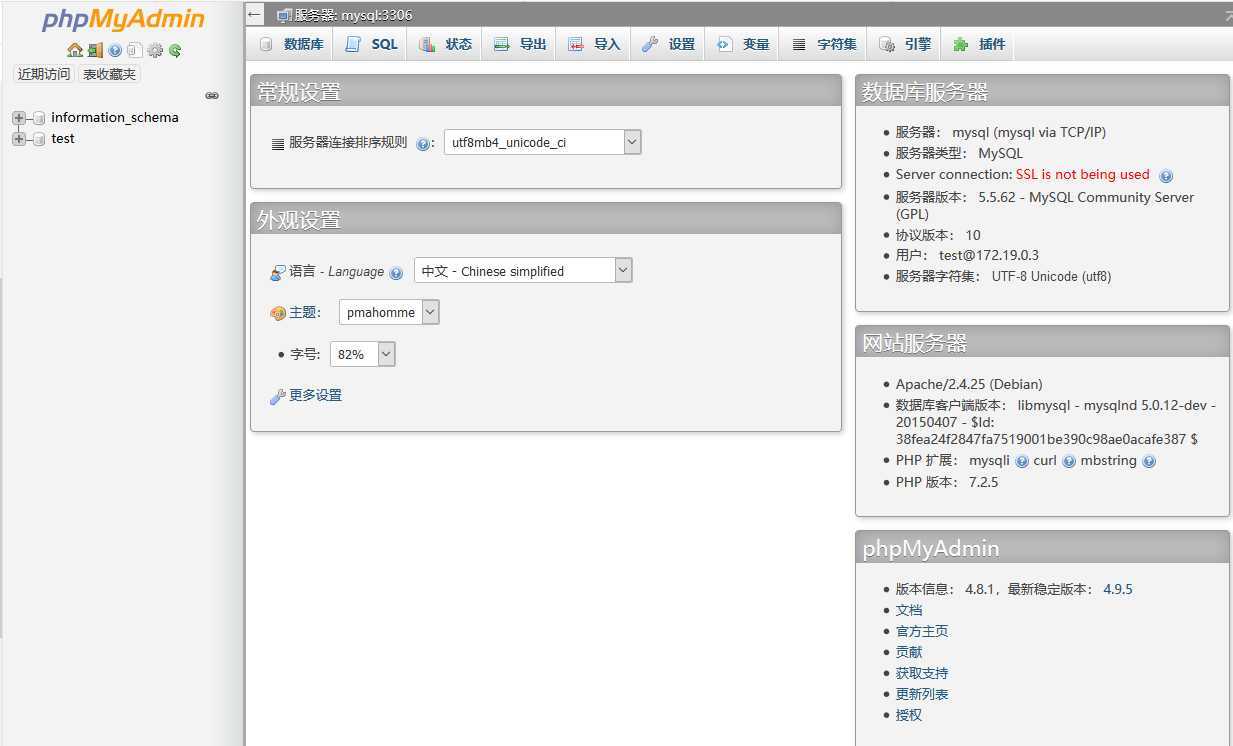The image size is (1233, 746).
Task: Expand the information_schema database tree
Action: pos(18,118)
